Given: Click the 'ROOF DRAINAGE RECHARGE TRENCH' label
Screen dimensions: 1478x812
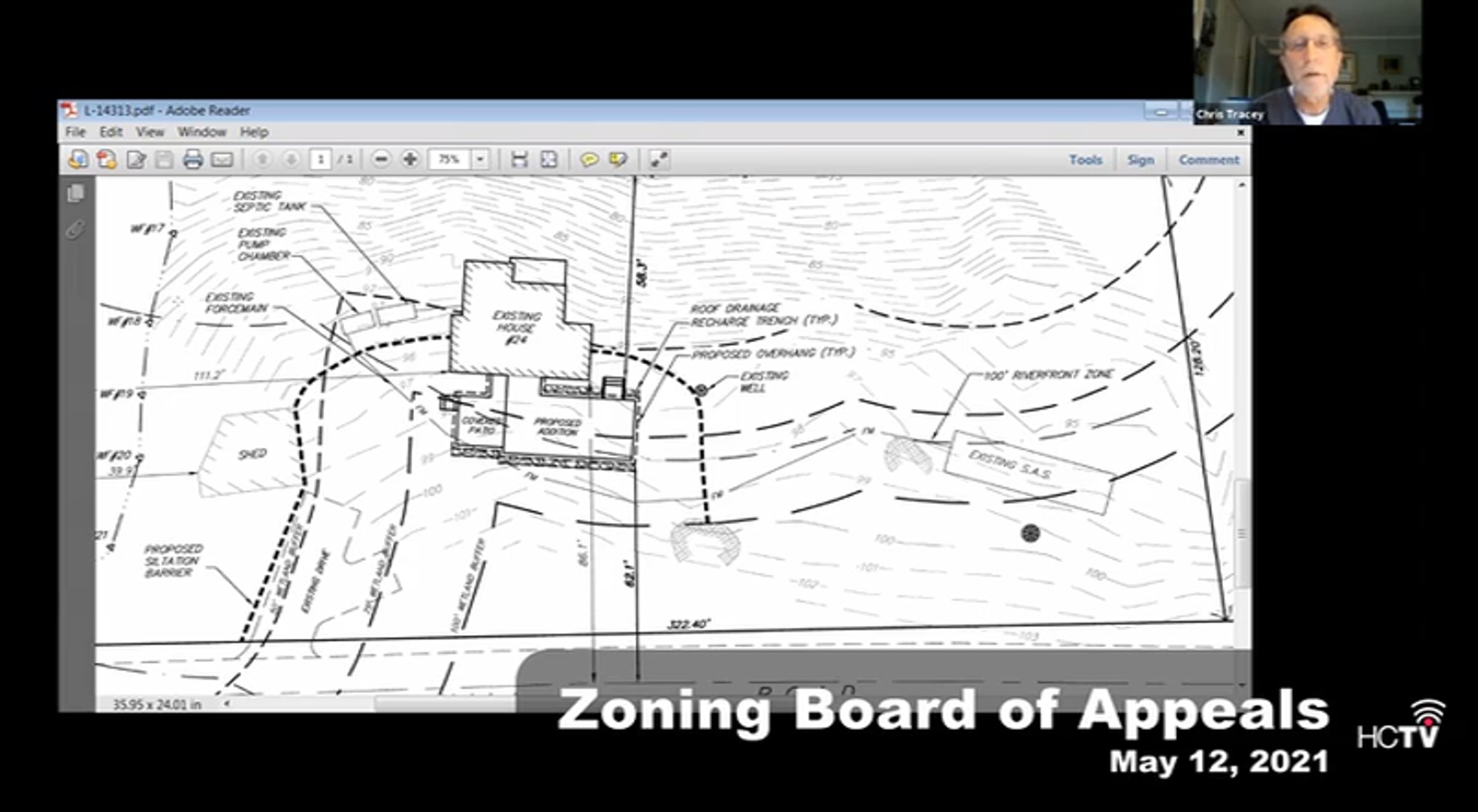Looking at the screenshot, I should point(764,315).
